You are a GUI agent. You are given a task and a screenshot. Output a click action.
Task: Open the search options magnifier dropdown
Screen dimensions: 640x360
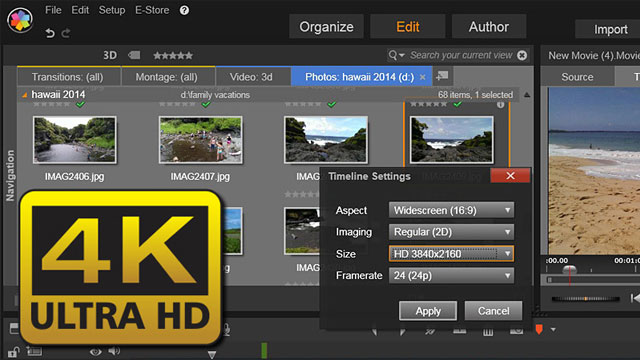click(x=396, y=55)
